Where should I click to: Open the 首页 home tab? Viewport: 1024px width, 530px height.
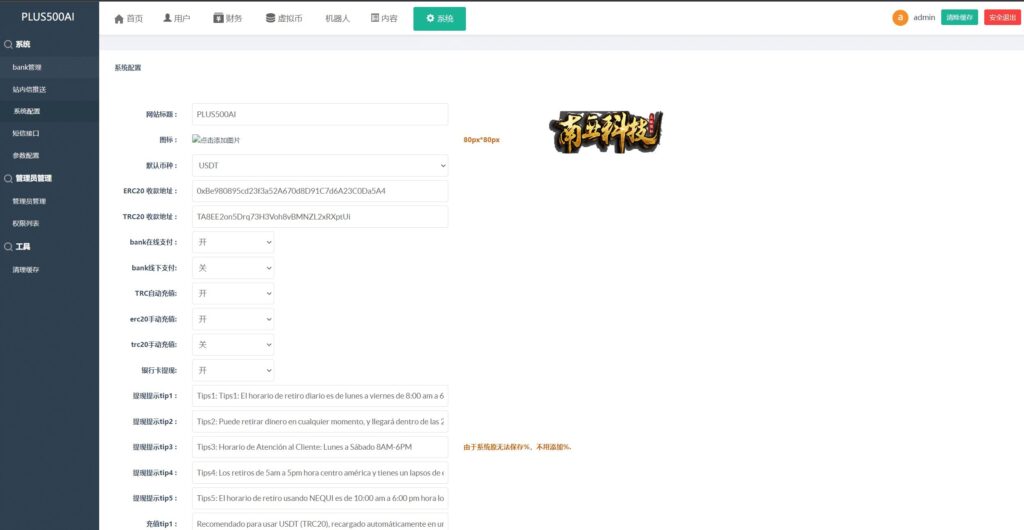coord(129,18)
